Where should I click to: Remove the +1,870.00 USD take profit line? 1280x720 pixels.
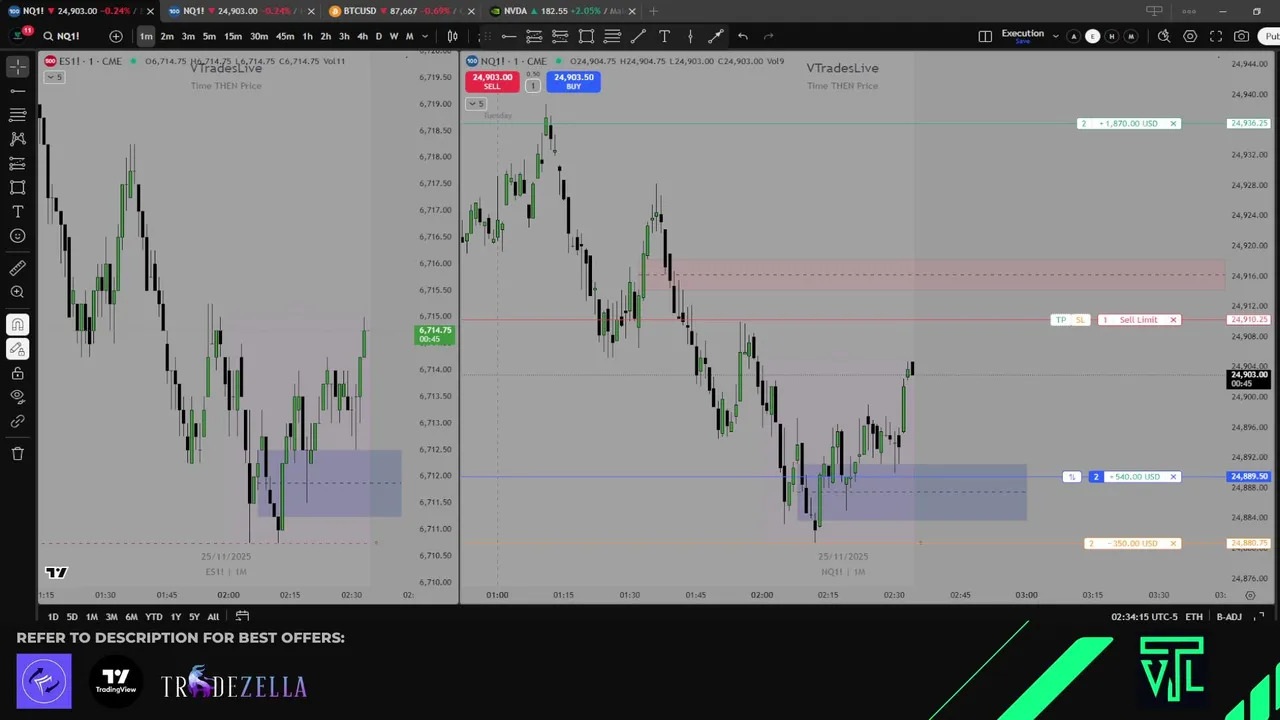click(1173, 124)
